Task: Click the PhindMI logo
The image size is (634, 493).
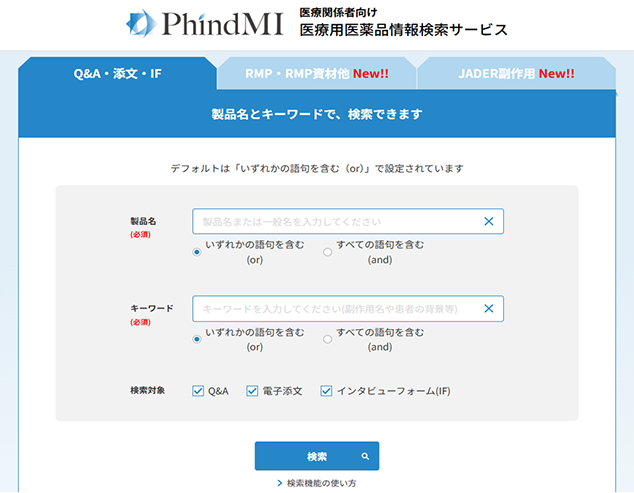Action: [205, 23]
